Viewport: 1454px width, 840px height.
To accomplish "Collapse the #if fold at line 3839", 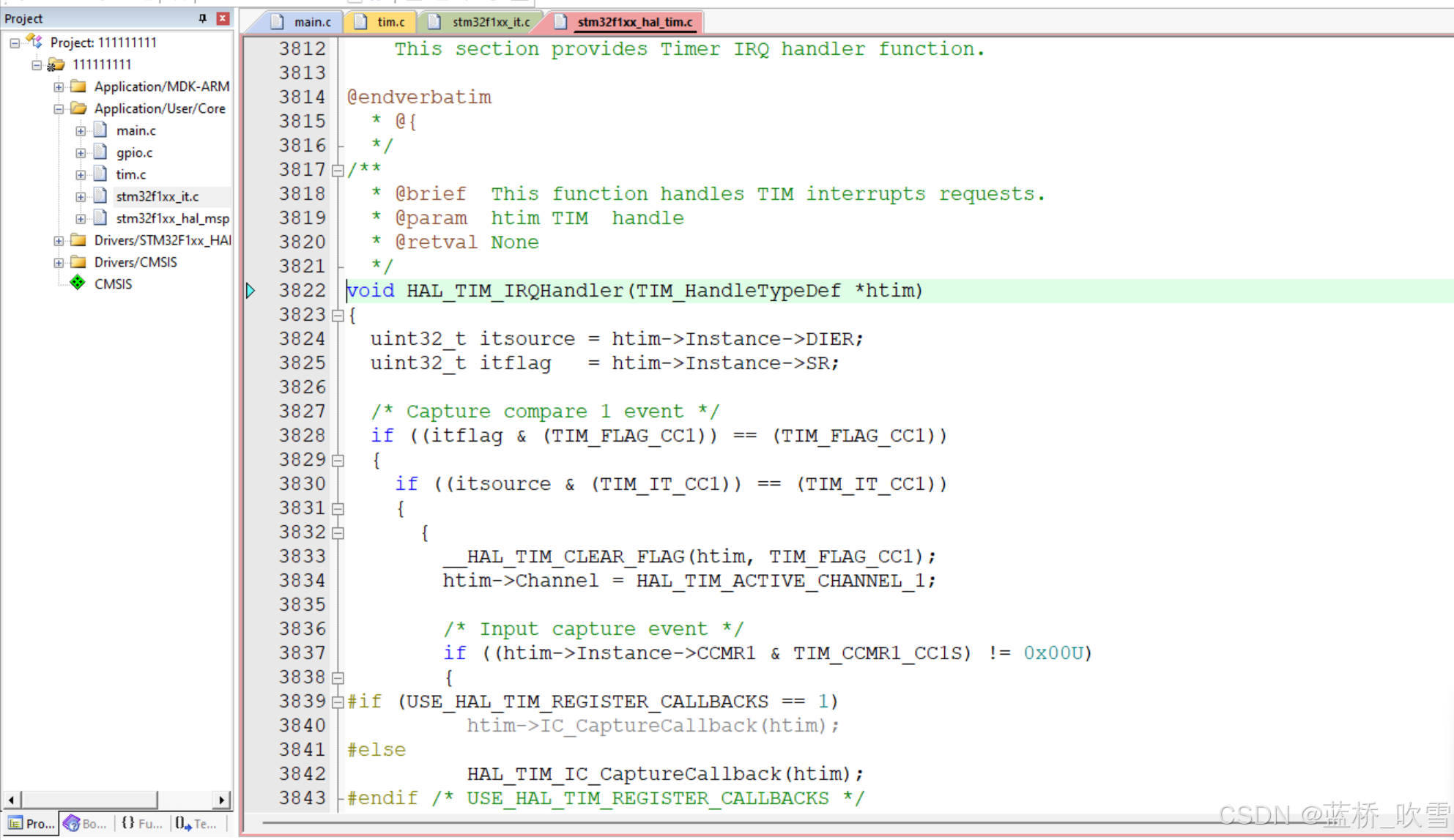I will coord(338,702).
